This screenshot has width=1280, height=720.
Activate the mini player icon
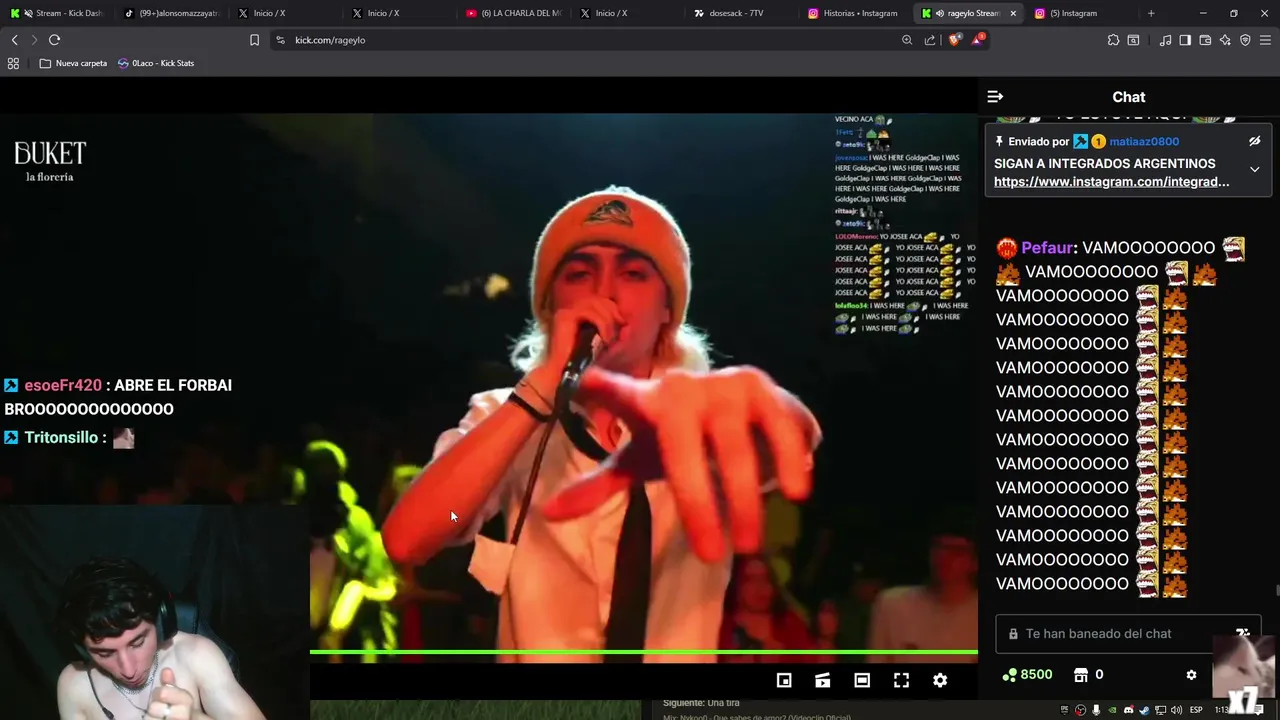coord(784,680)
